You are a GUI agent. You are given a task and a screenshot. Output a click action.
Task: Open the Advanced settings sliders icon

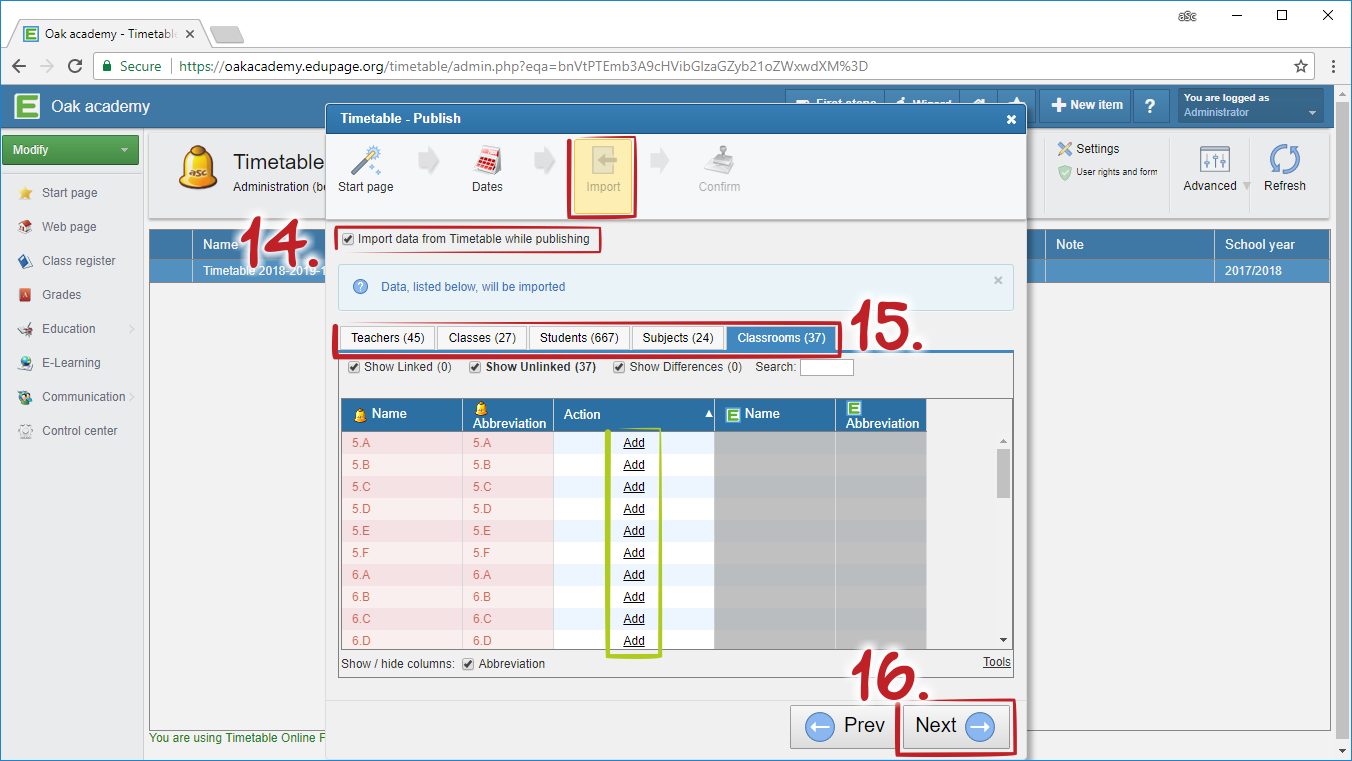[1214, 160]
